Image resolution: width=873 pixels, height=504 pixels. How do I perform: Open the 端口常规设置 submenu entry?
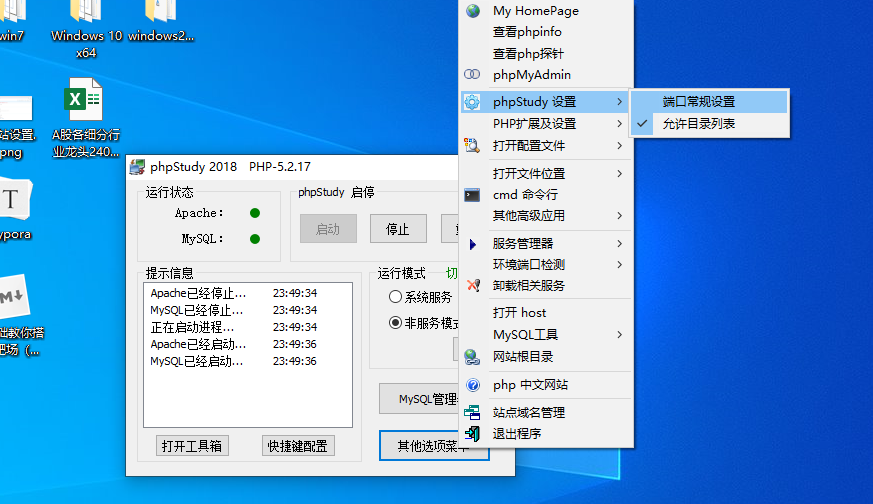710,102
